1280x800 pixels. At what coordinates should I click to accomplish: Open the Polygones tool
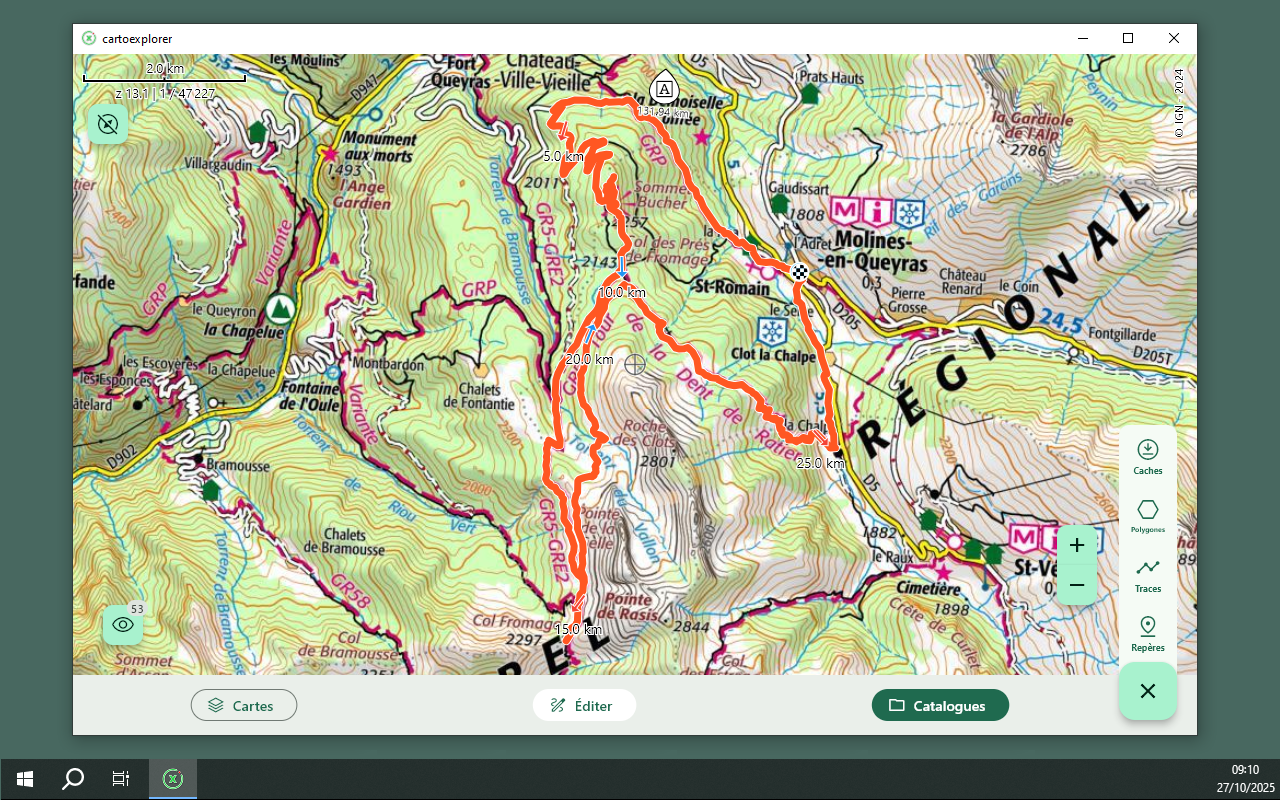1148,515
